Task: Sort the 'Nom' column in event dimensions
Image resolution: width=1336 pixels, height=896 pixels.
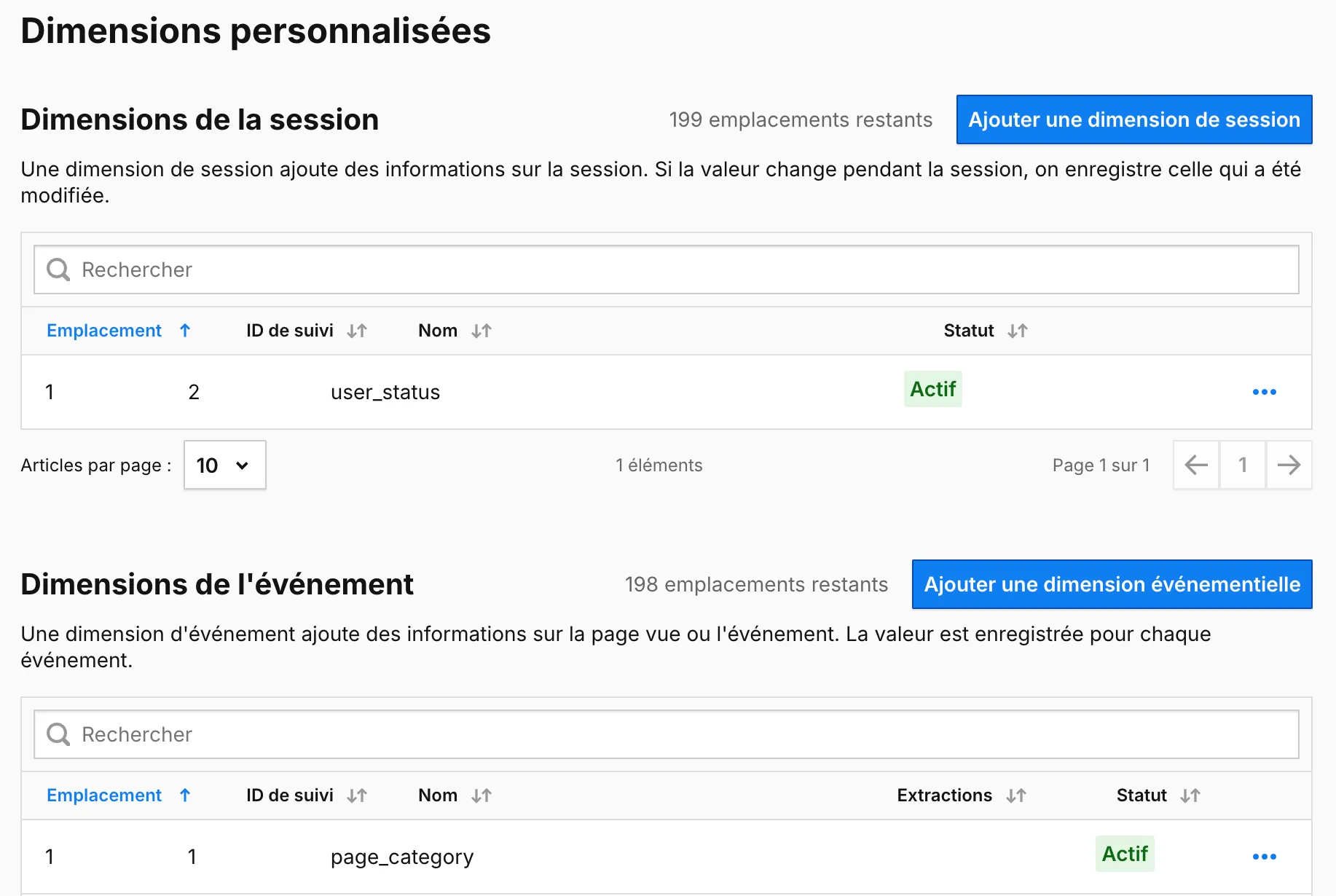Action: (x=480, y=795)
